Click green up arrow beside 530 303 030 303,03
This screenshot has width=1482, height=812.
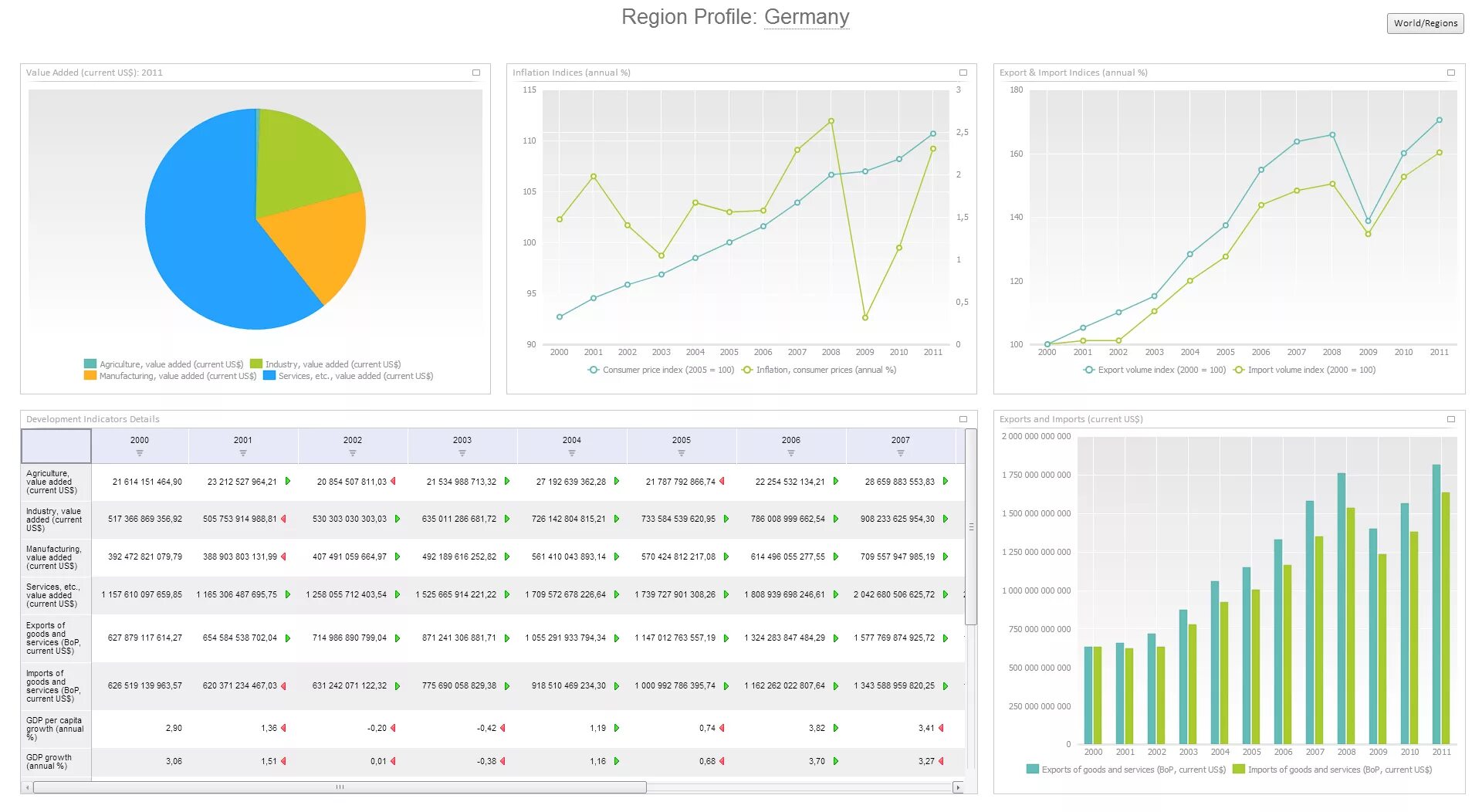[x=398, y=519]
